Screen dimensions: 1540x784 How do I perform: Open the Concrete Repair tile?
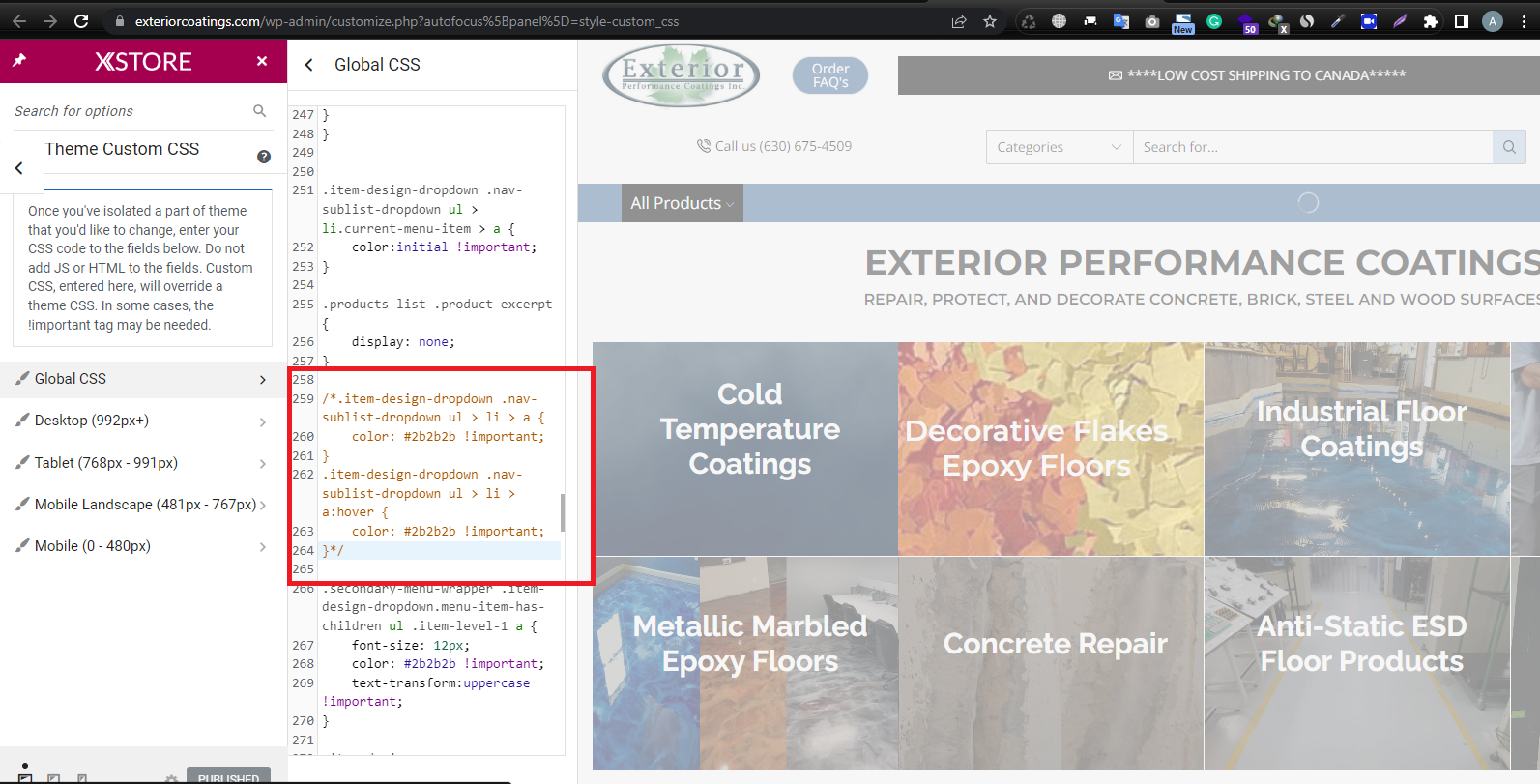point(1051,663)
